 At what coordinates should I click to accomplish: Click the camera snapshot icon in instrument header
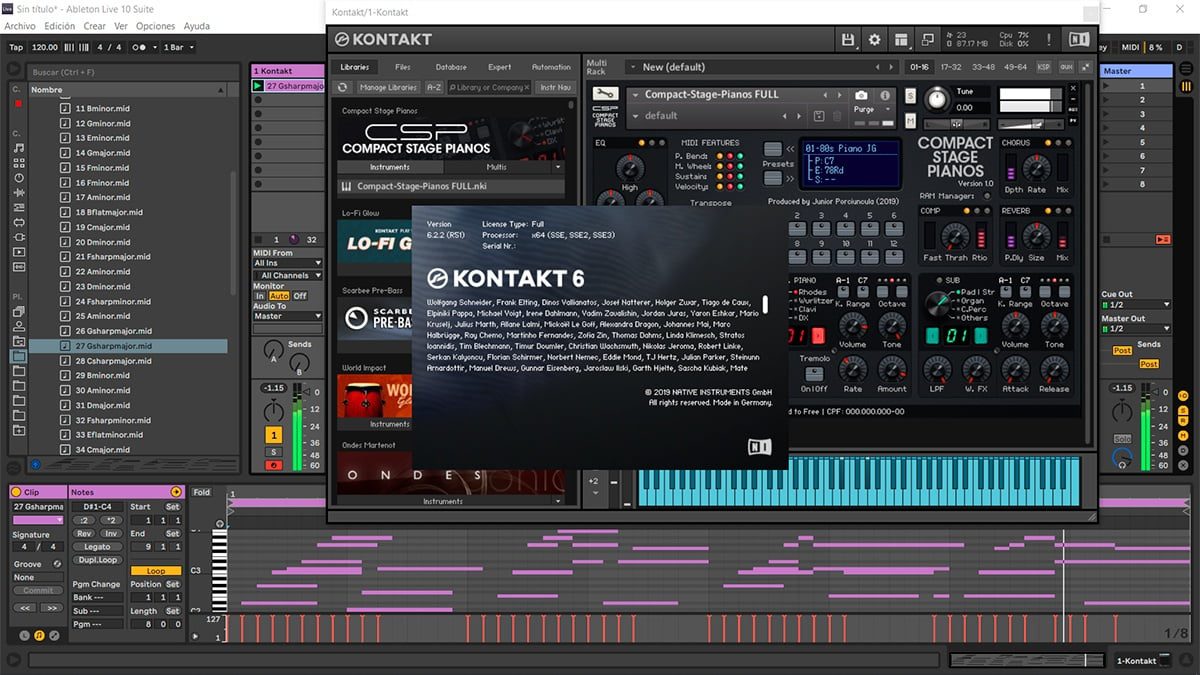[x=862, y=95]
